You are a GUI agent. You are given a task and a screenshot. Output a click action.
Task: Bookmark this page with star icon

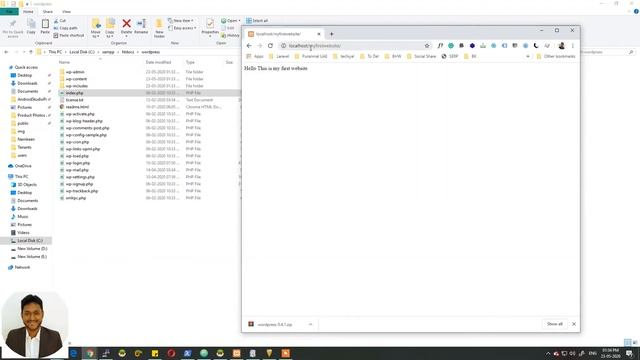point(427,46)
